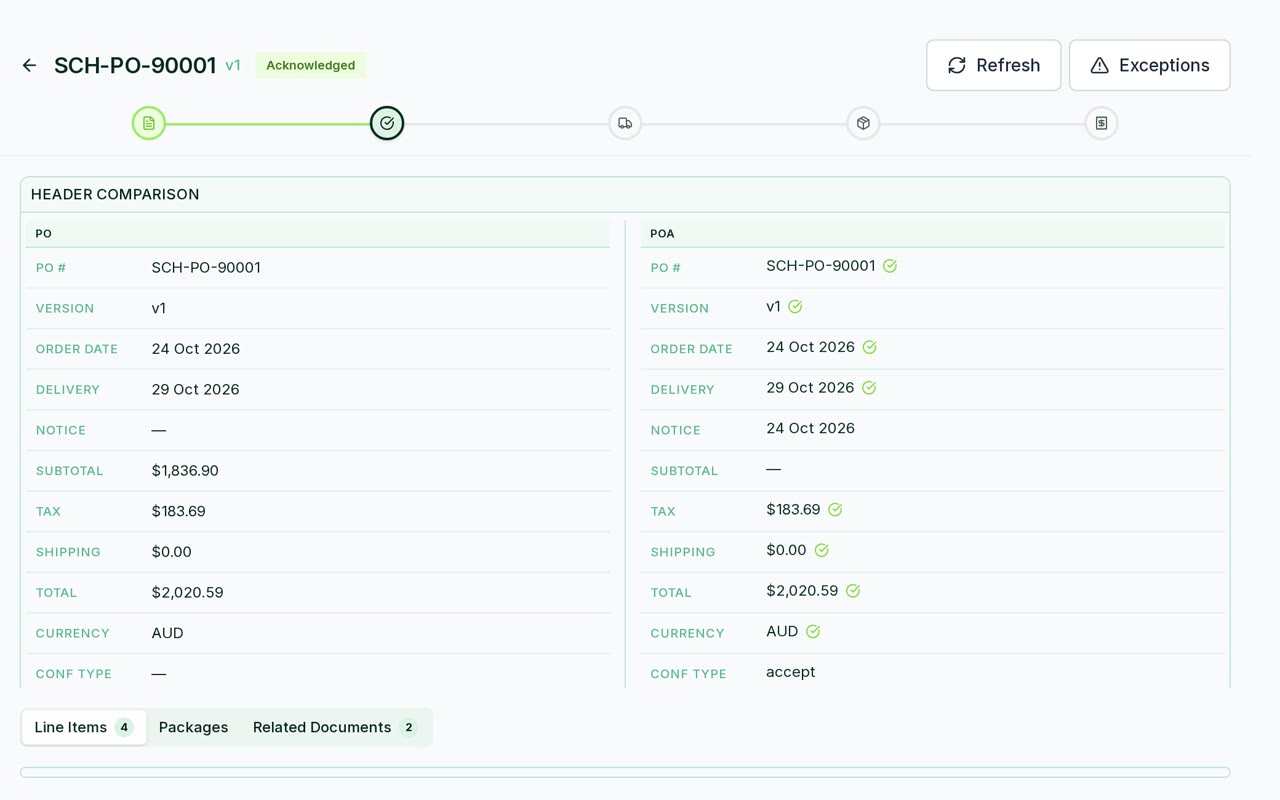Select the PO shipping value $0.00
This screenshot has height=800, width=1280.
[x=172, y=552]
